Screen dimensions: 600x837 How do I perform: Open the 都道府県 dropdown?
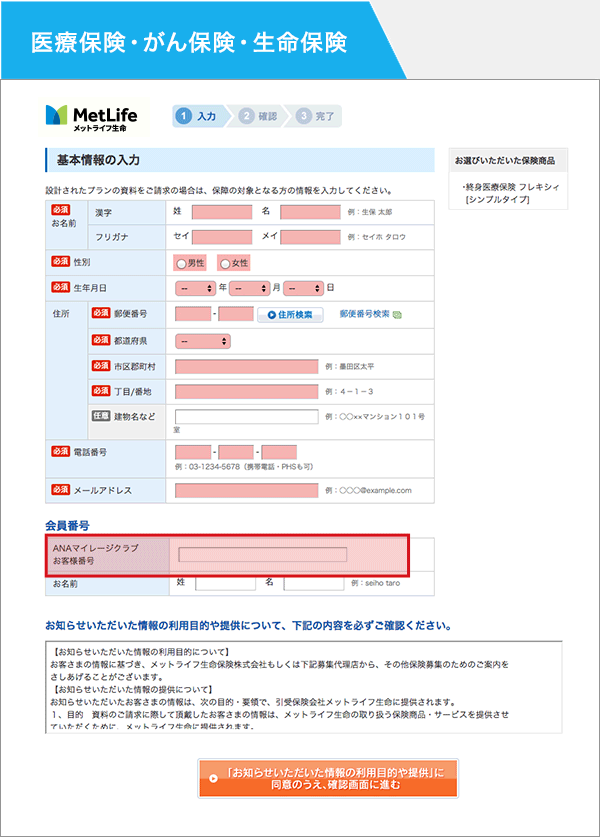pyautogui.click(x=203, y=341)
